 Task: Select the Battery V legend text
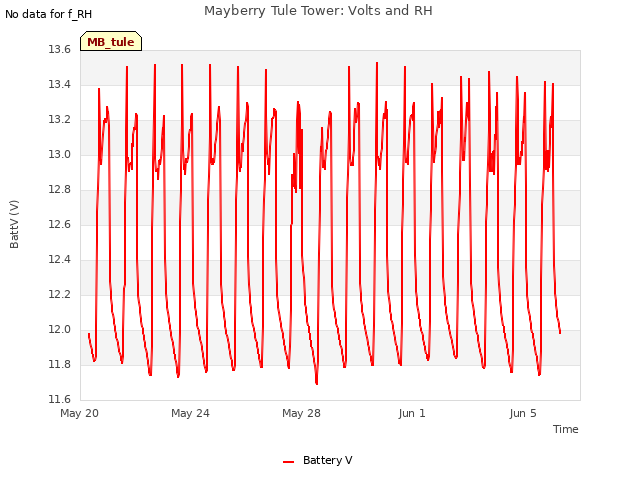point(327,460)
